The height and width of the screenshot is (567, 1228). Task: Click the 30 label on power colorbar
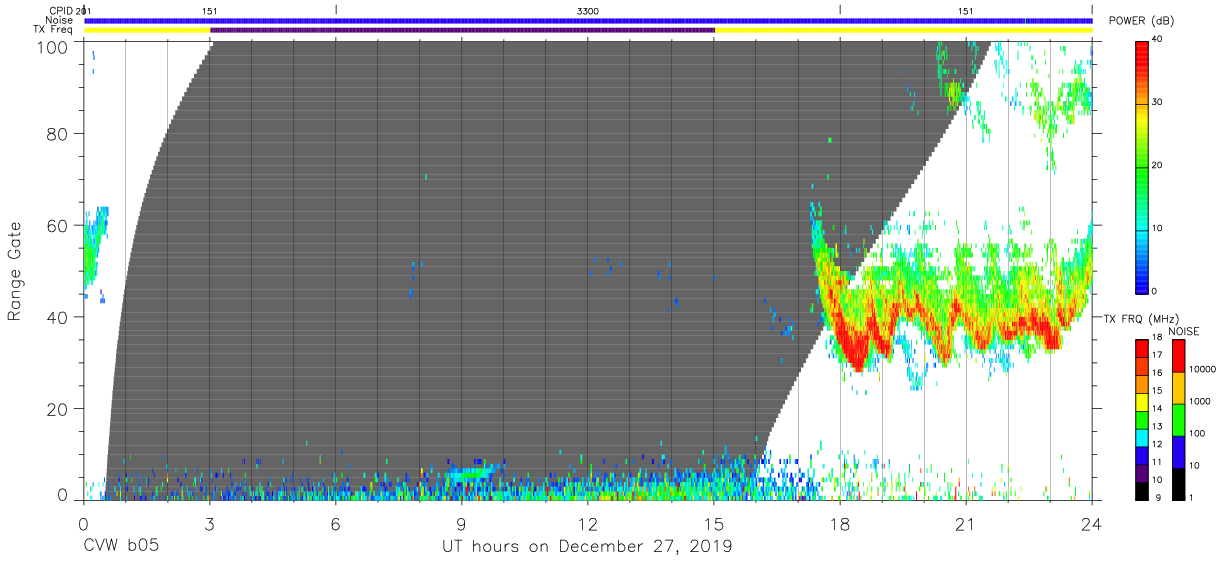(x=1158, y=102)
